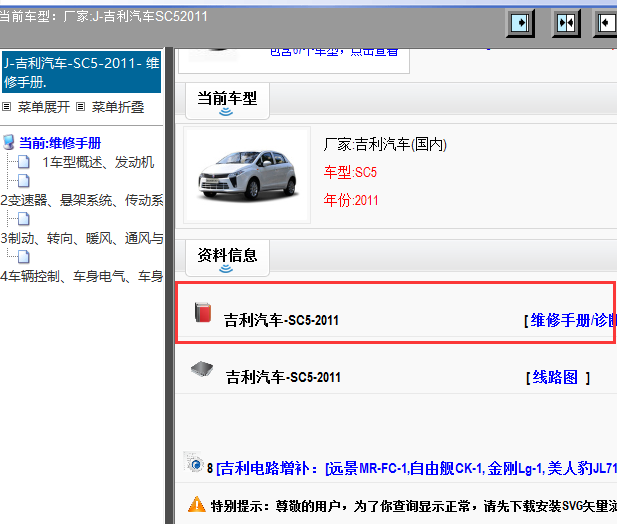Viewport: 617px width, 524px height.
Task: Click the page icon above 4车辆控制 chapter
Action: pos(24,256)
